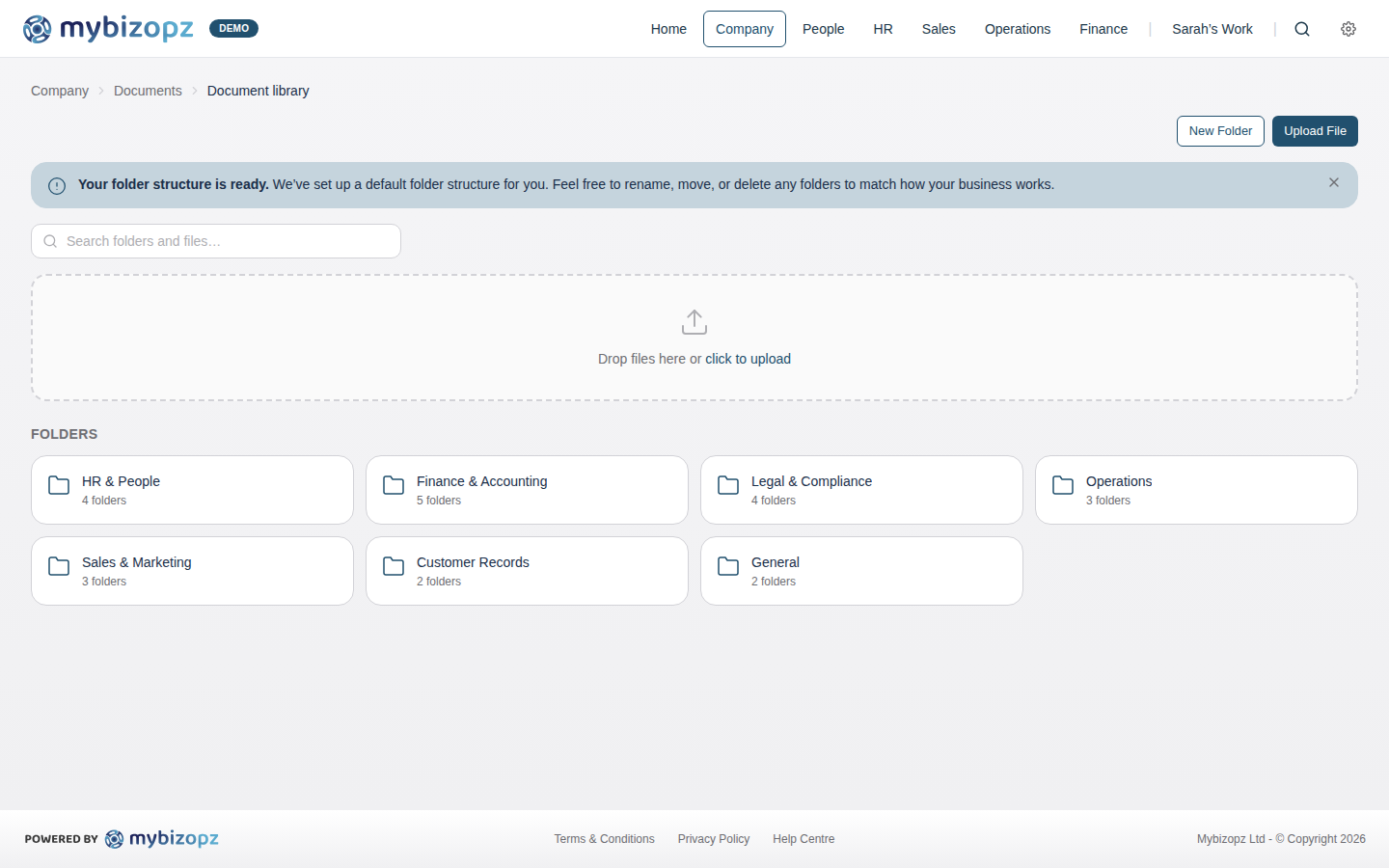Click the folder icon on the HR & People card

[58, 486]
